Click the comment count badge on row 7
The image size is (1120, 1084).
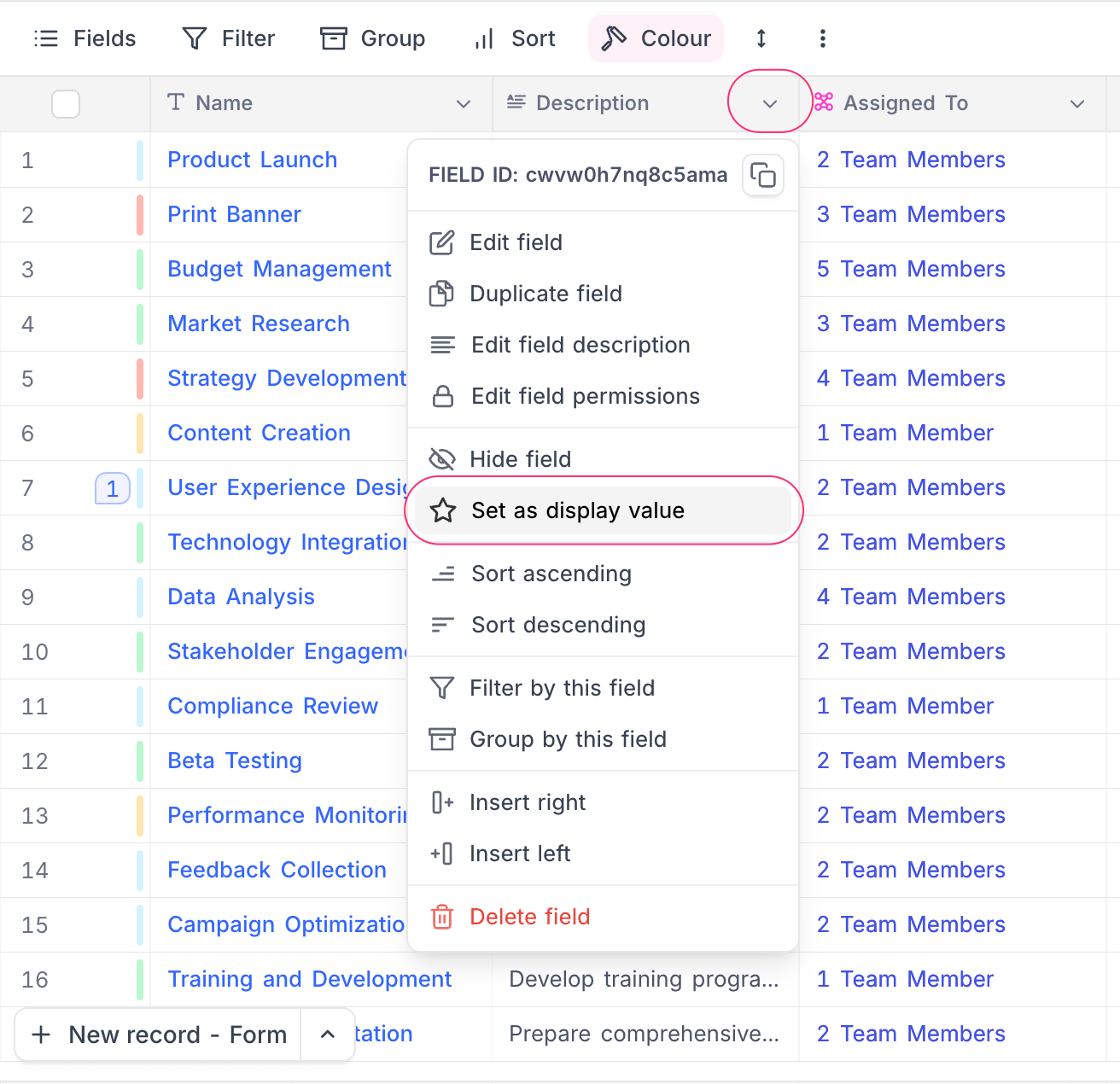[x=112, y=489]
